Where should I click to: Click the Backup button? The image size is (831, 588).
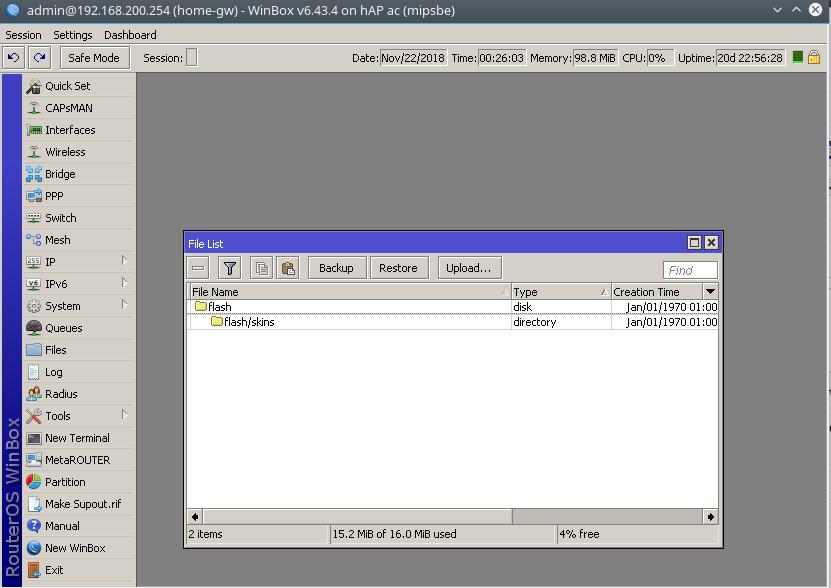336,268
